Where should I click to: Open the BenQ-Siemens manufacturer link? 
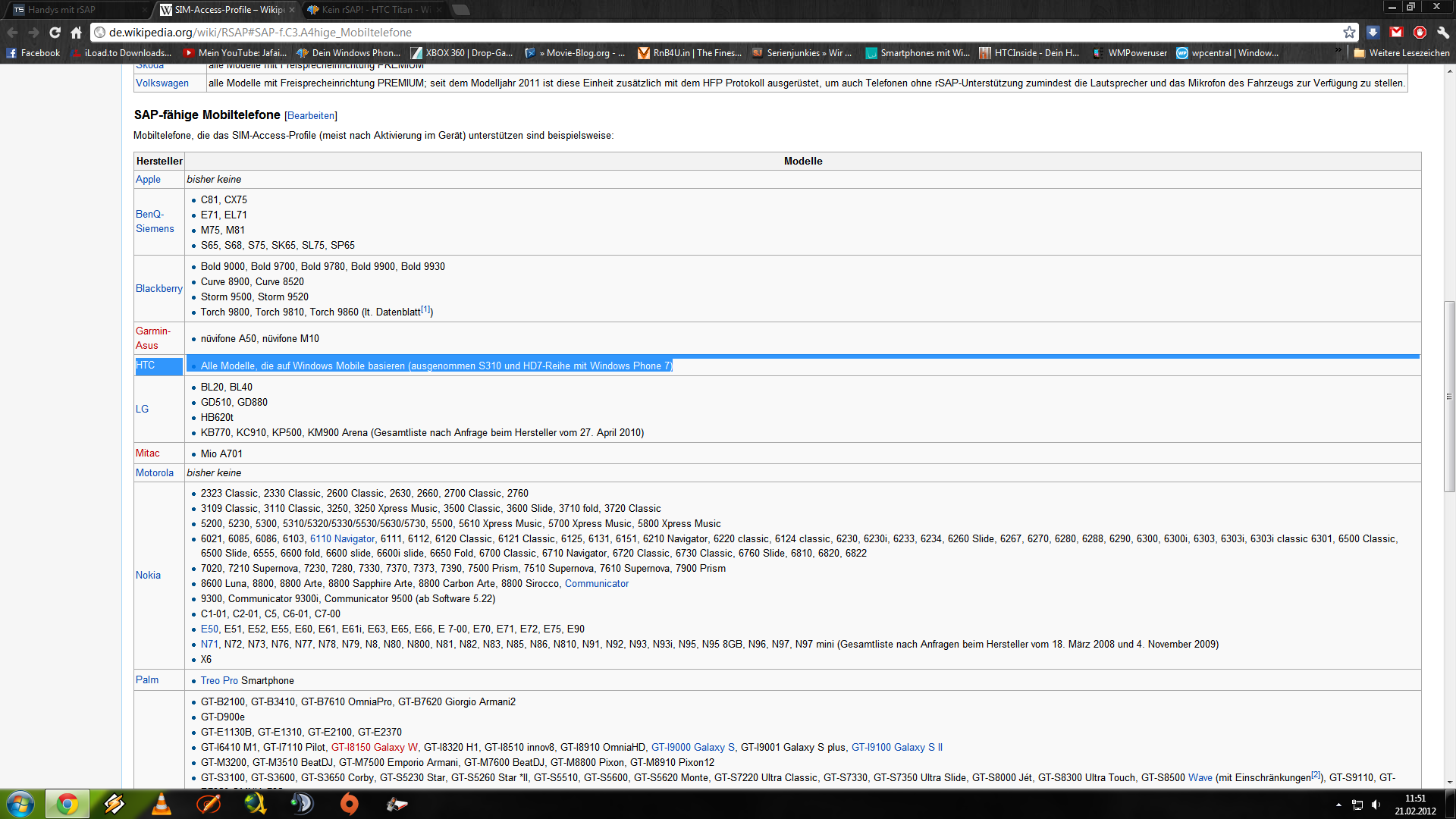155,221
